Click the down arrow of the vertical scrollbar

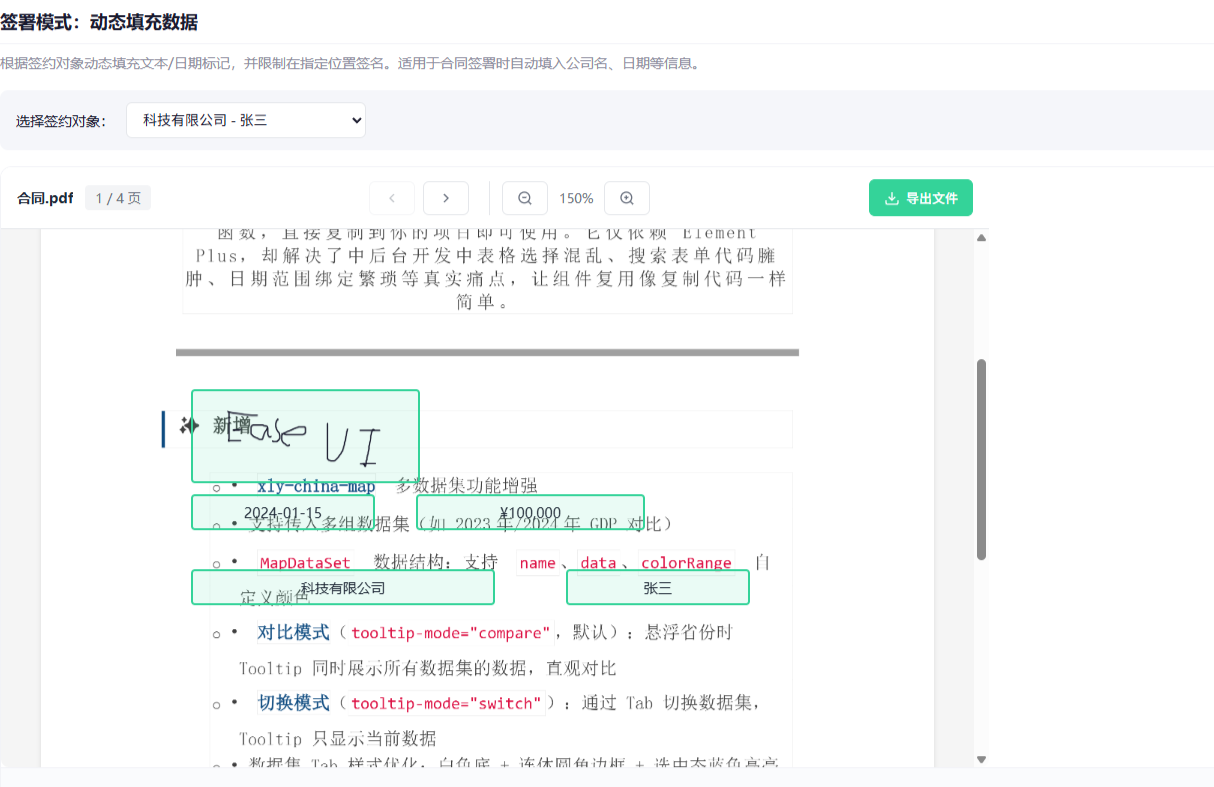pos(981,759)
